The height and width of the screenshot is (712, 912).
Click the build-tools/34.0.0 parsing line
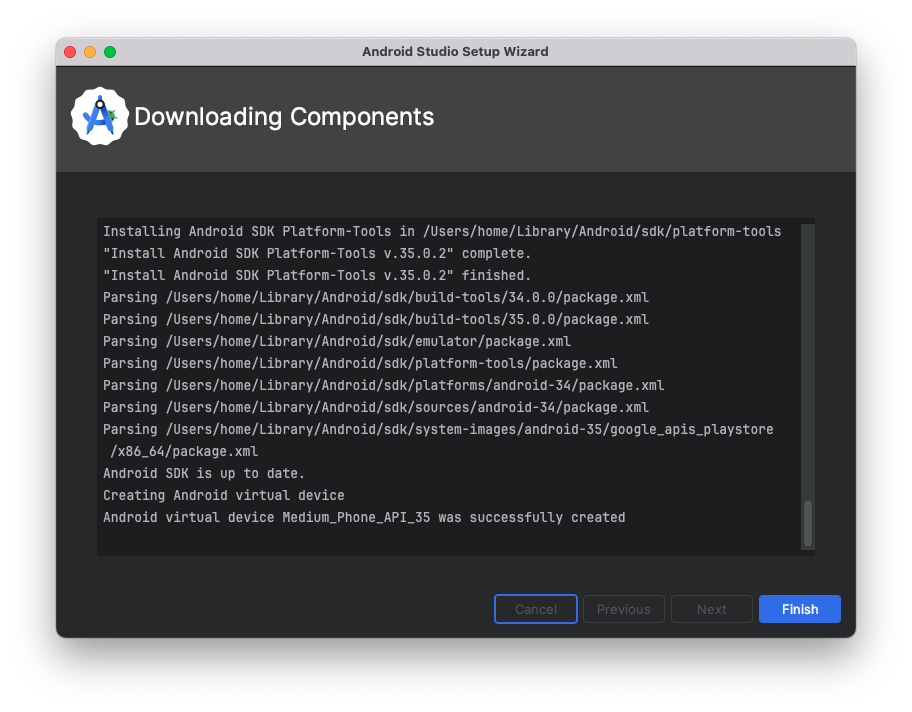click(x=376, y=297)
